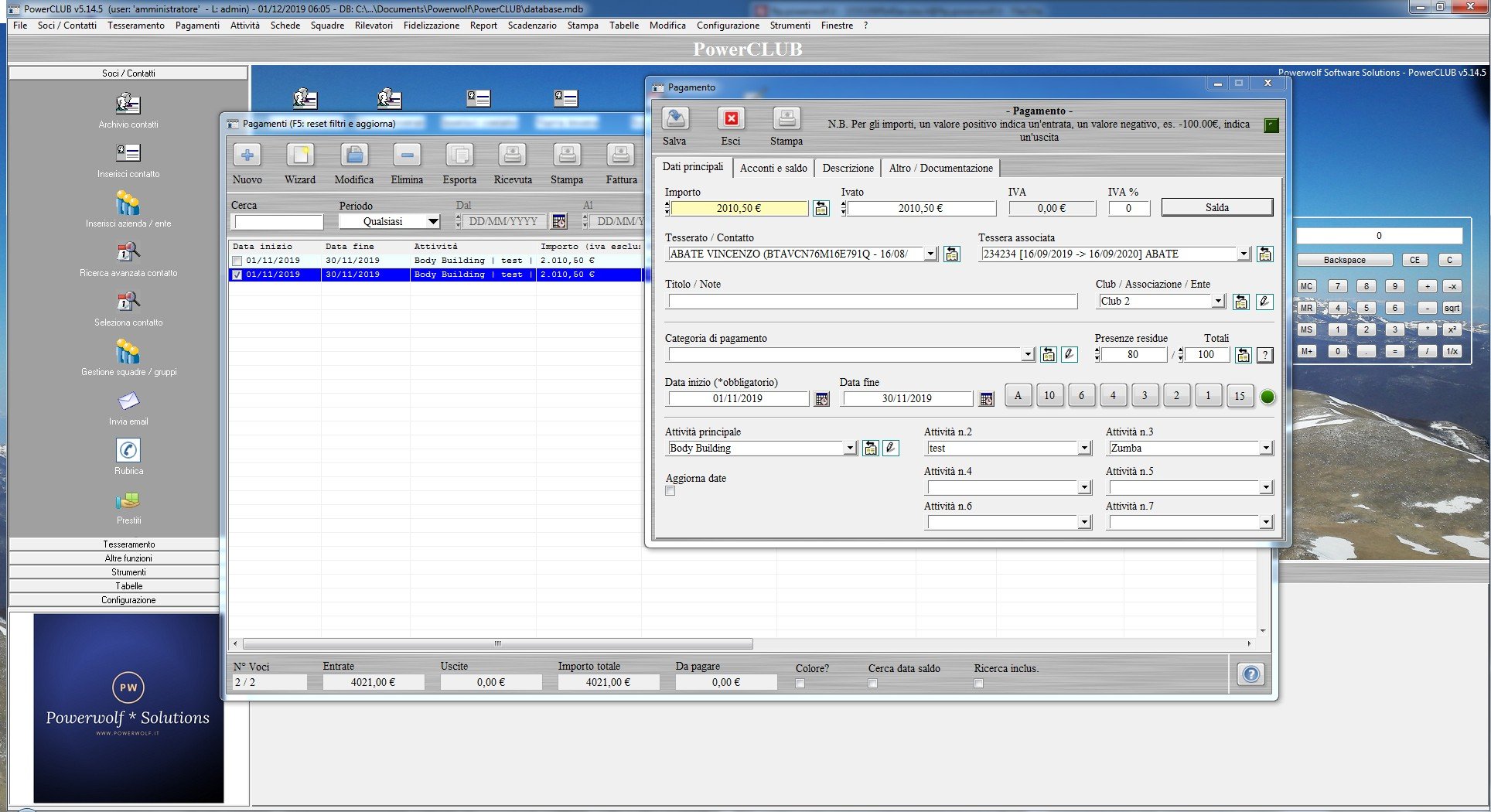Open Prestiti sidebar icon

[x=128, y=501]
